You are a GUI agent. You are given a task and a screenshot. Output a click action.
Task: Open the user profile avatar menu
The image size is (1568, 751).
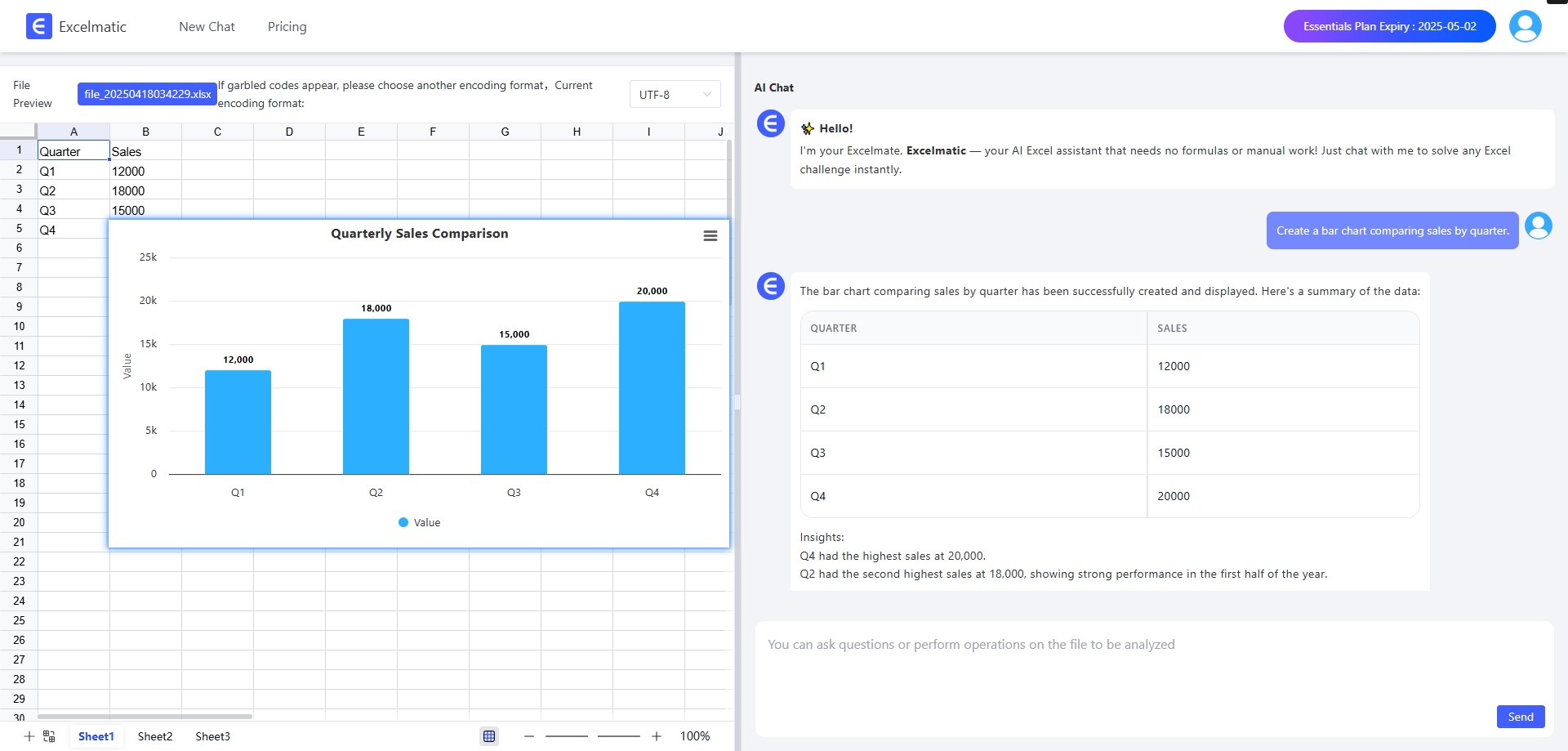[1525, 26]
